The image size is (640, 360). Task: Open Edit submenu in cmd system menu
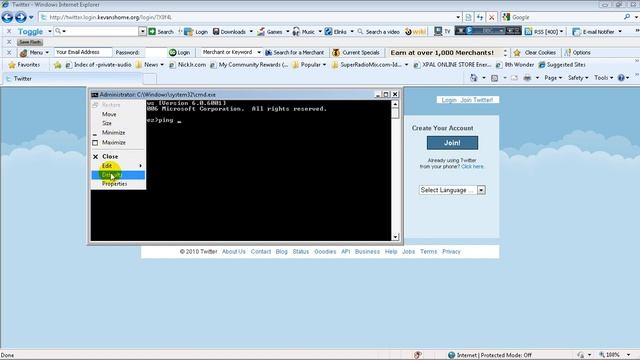(x=118, y=166)
